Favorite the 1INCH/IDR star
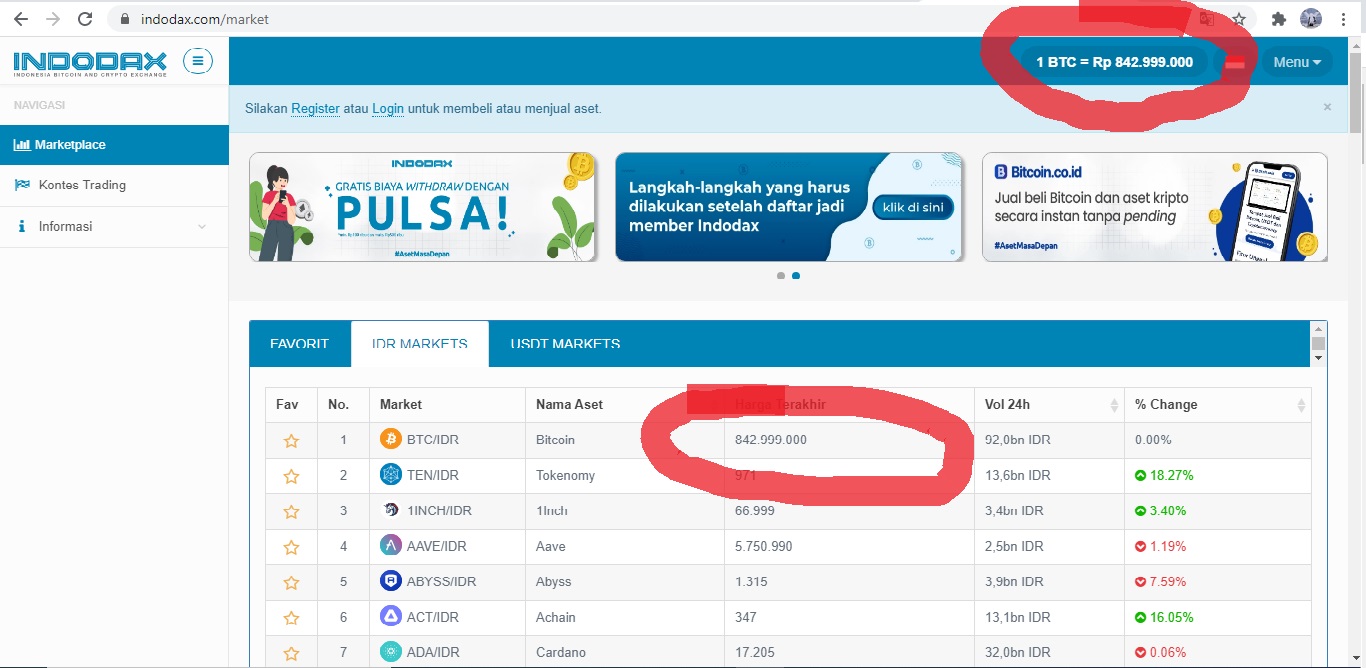This screenshot has height=668, width=1366. tap(291, 512)
